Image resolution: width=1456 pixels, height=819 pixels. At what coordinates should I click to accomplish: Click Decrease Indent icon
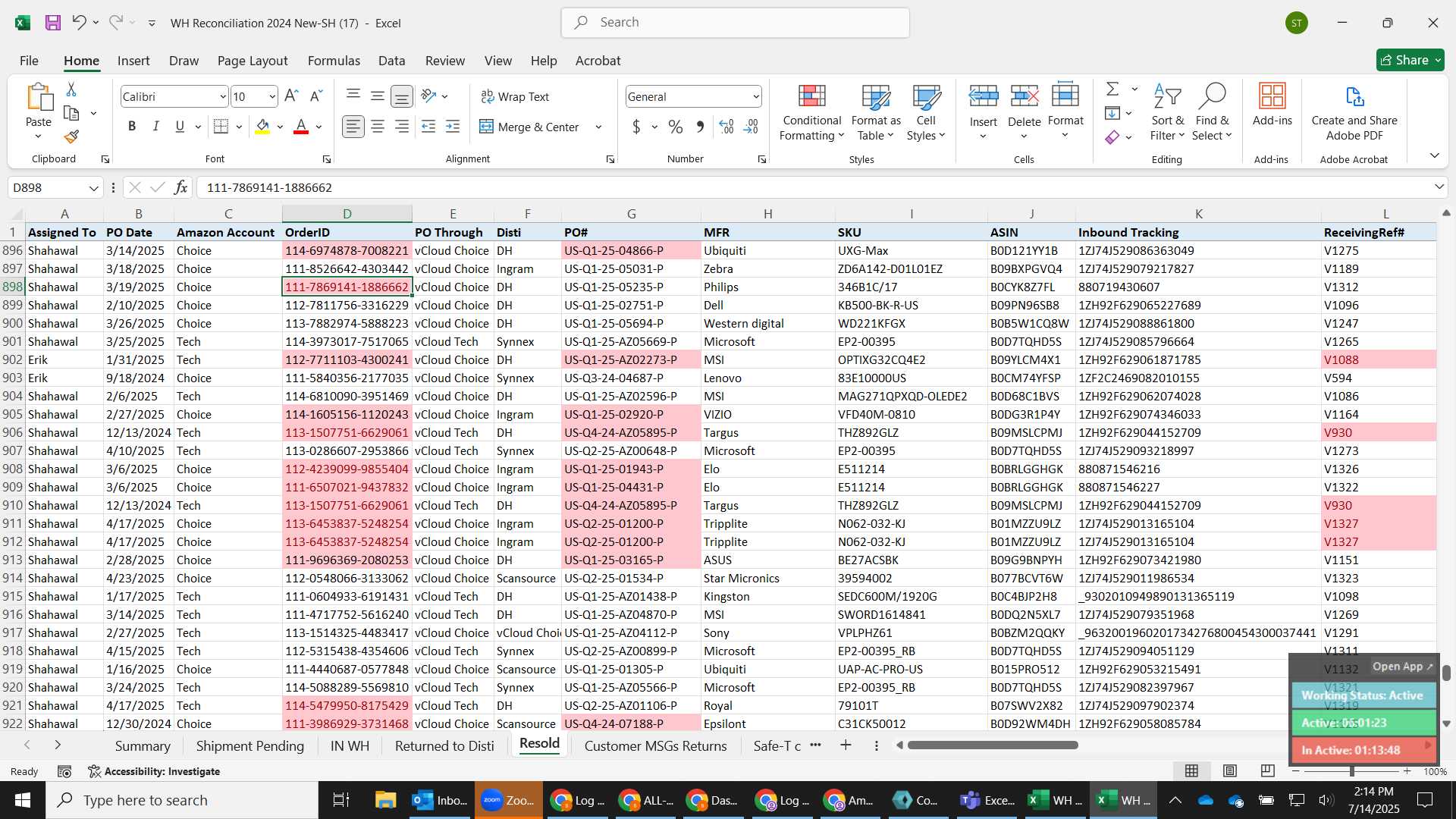(x=428, y=127)
